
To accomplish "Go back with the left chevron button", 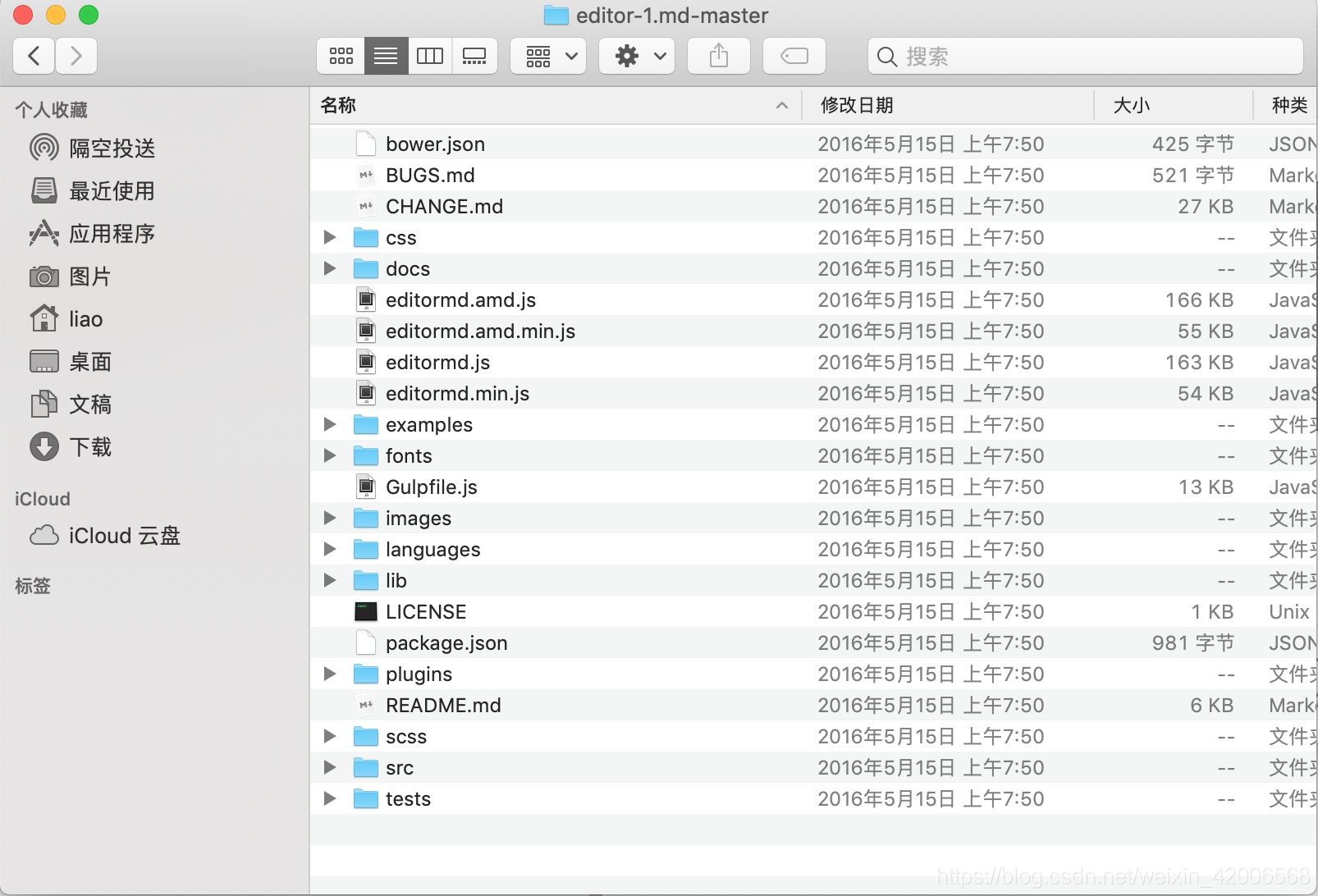I will (x=34, y=56).
